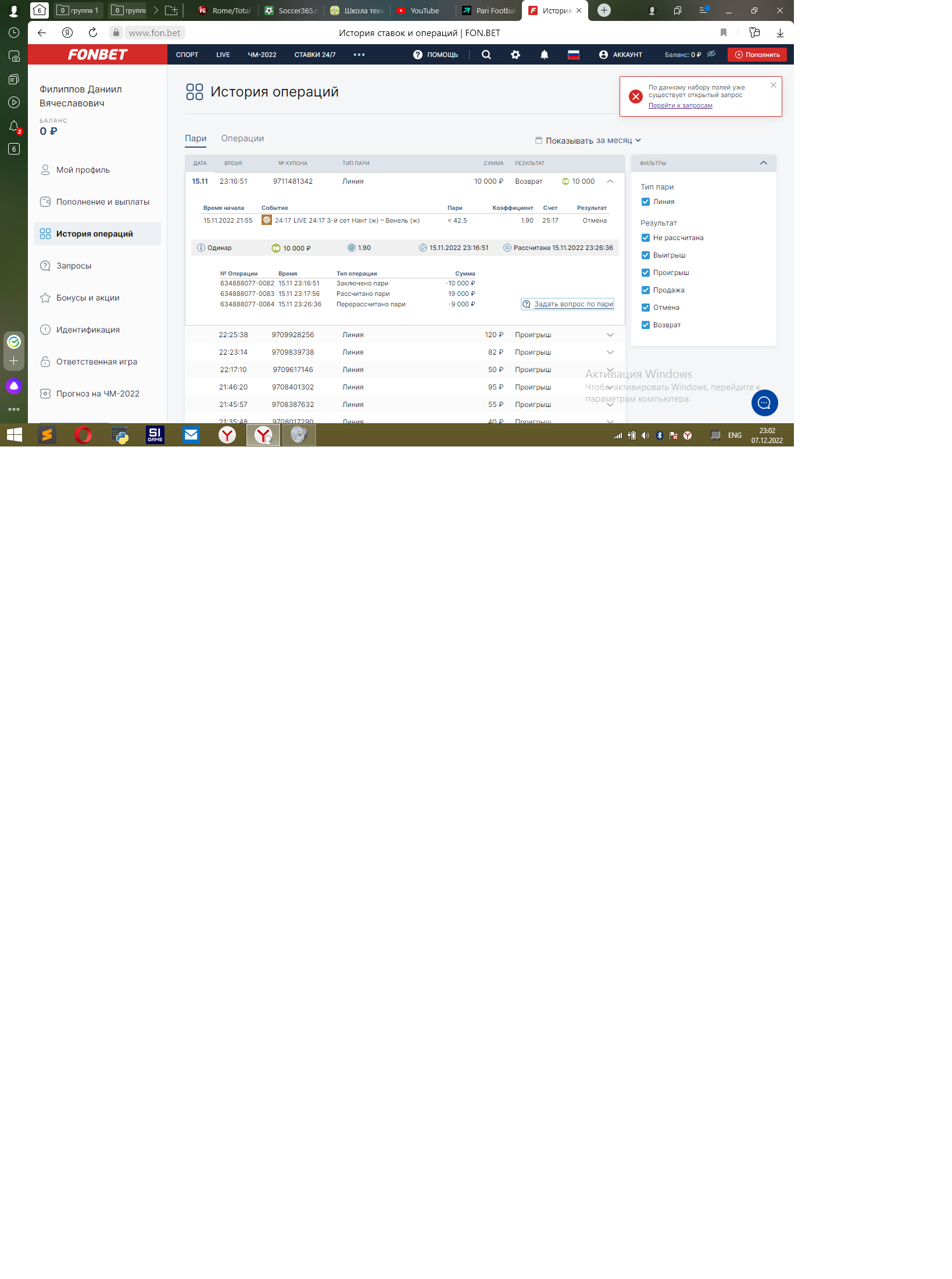Image resolution: width=952 pixels, height=1279 pixels.
Task: Toggle the hide balance eye icon
Action: [711, 54]
